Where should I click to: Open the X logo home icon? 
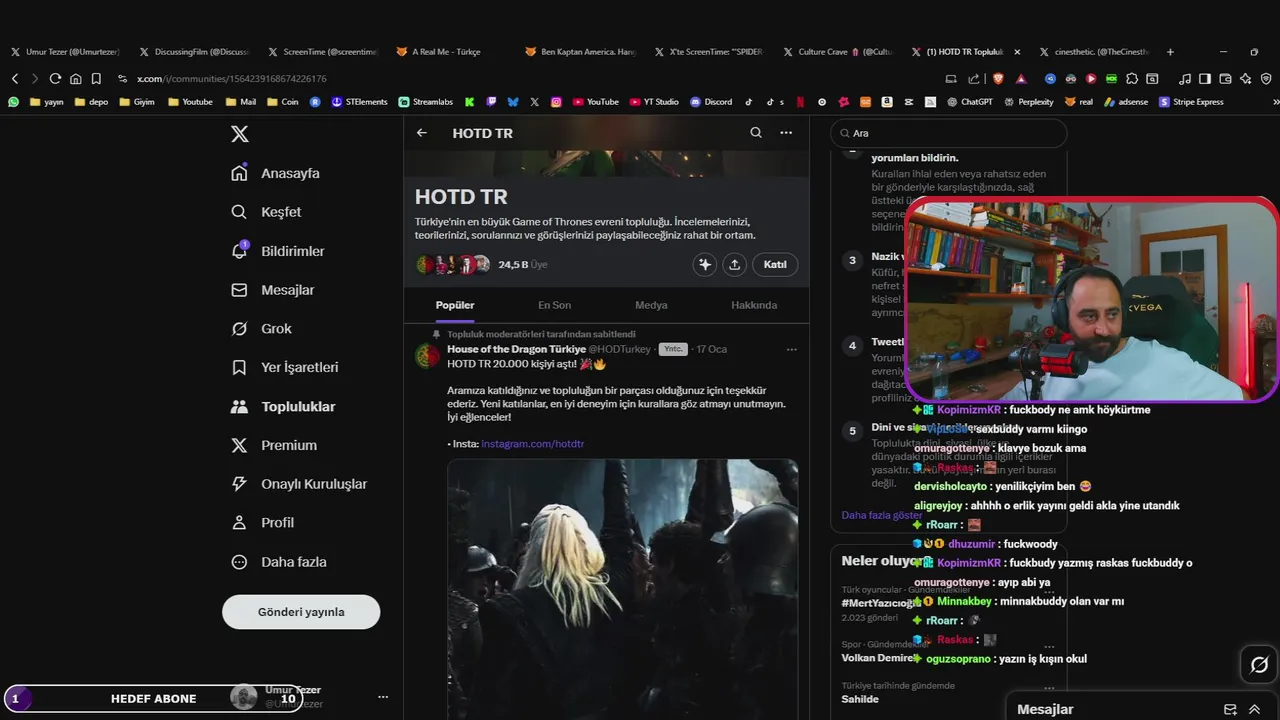pos(239,134)
